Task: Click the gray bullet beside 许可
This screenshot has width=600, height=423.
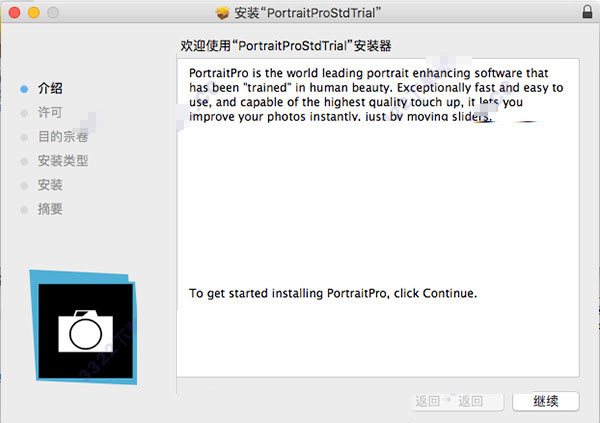Action: tap(24, 113)
